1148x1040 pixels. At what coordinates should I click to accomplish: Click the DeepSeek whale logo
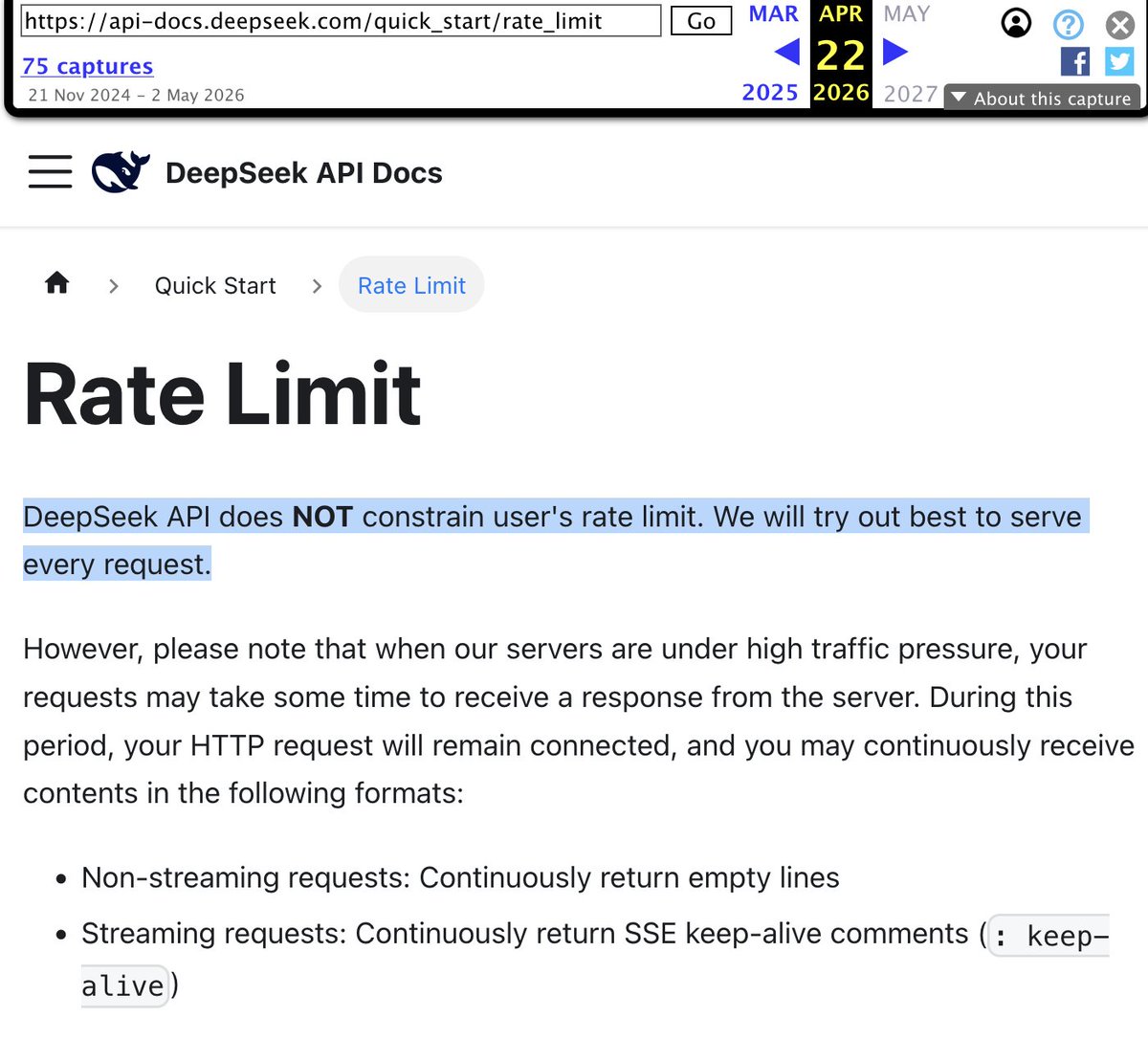[x=121, y=172]
